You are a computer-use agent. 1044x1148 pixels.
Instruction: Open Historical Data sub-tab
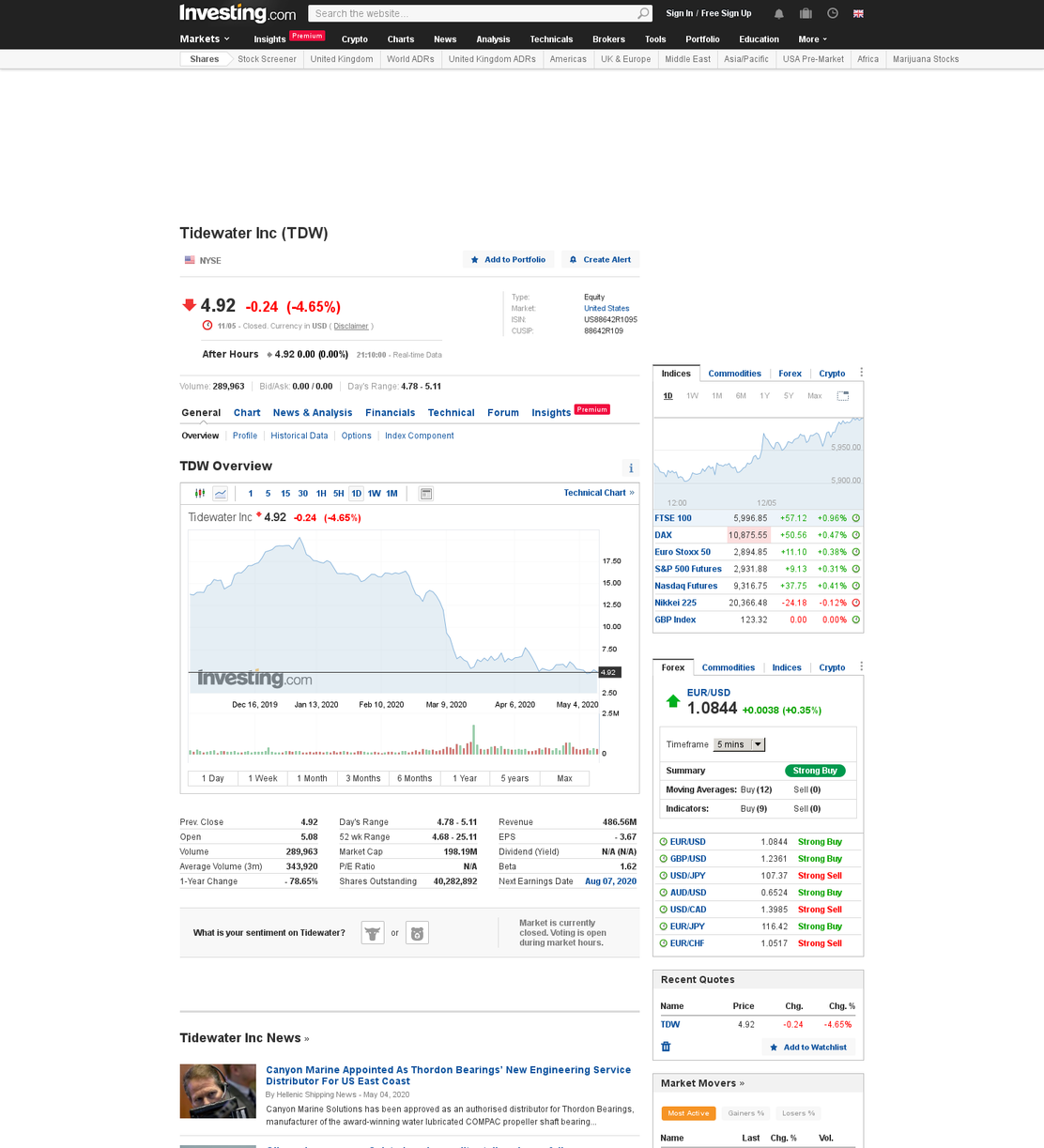pos(299,436)
